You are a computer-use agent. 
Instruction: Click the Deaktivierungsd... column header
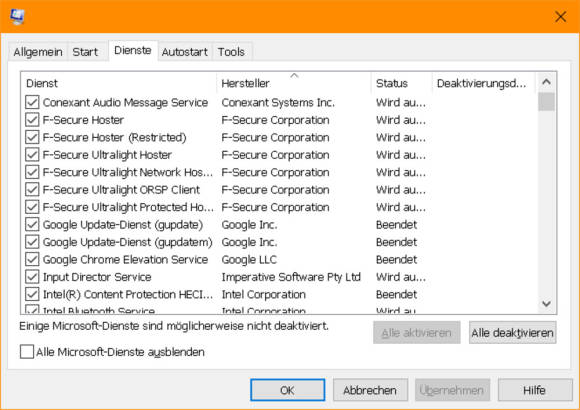[x=483, y=83]
